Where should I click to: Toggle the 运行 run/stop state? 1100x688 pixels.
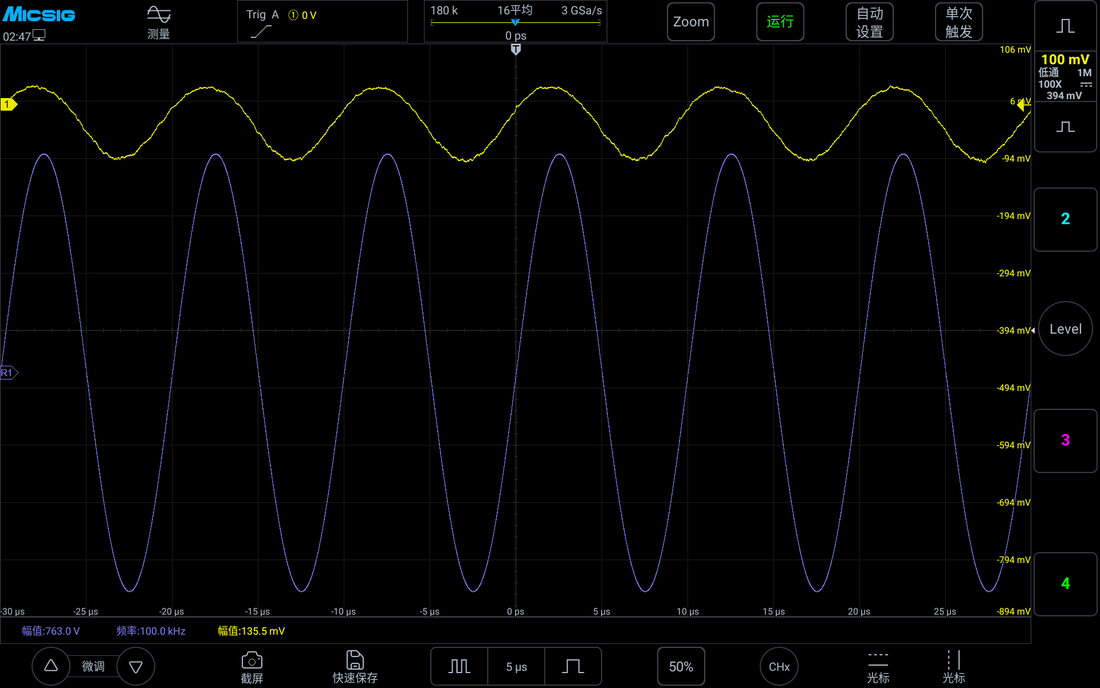(x=780, y=22)
